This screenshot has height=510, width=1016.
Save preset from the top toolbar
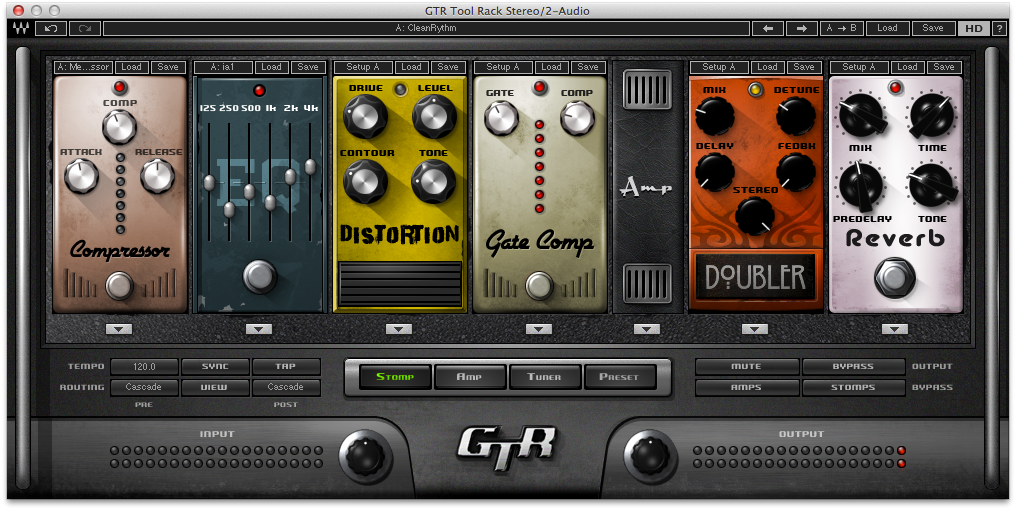932,29
